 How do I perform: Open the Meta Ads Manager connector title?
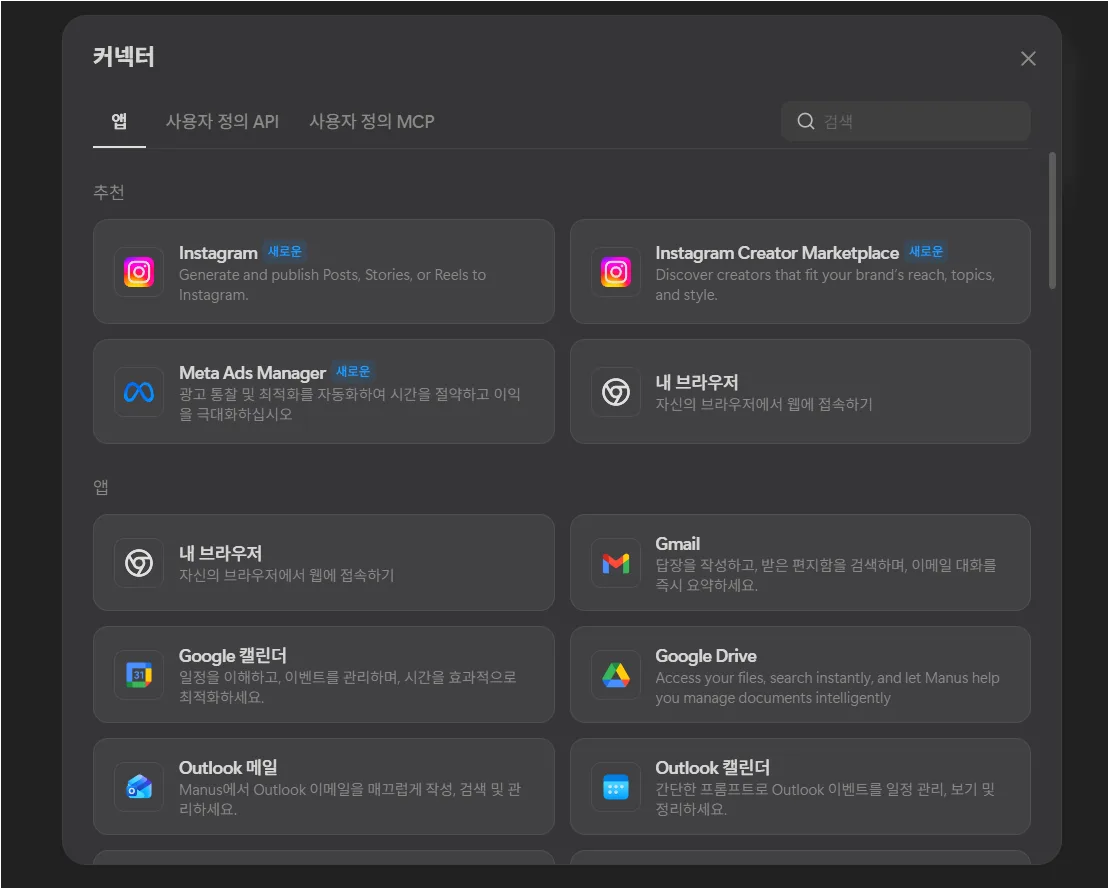tap(252, 373)
